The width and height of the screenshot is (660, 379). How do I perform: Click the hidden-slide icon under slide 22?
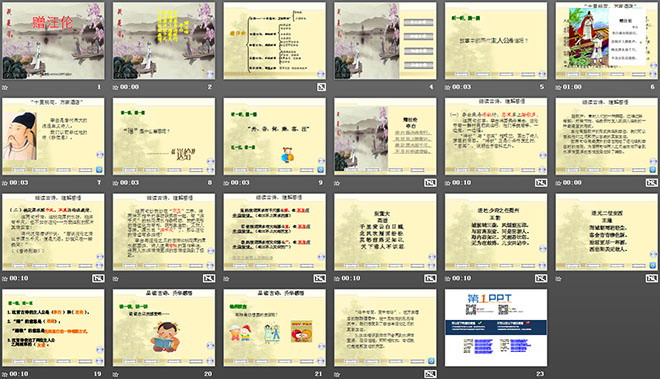pos(430,374)
